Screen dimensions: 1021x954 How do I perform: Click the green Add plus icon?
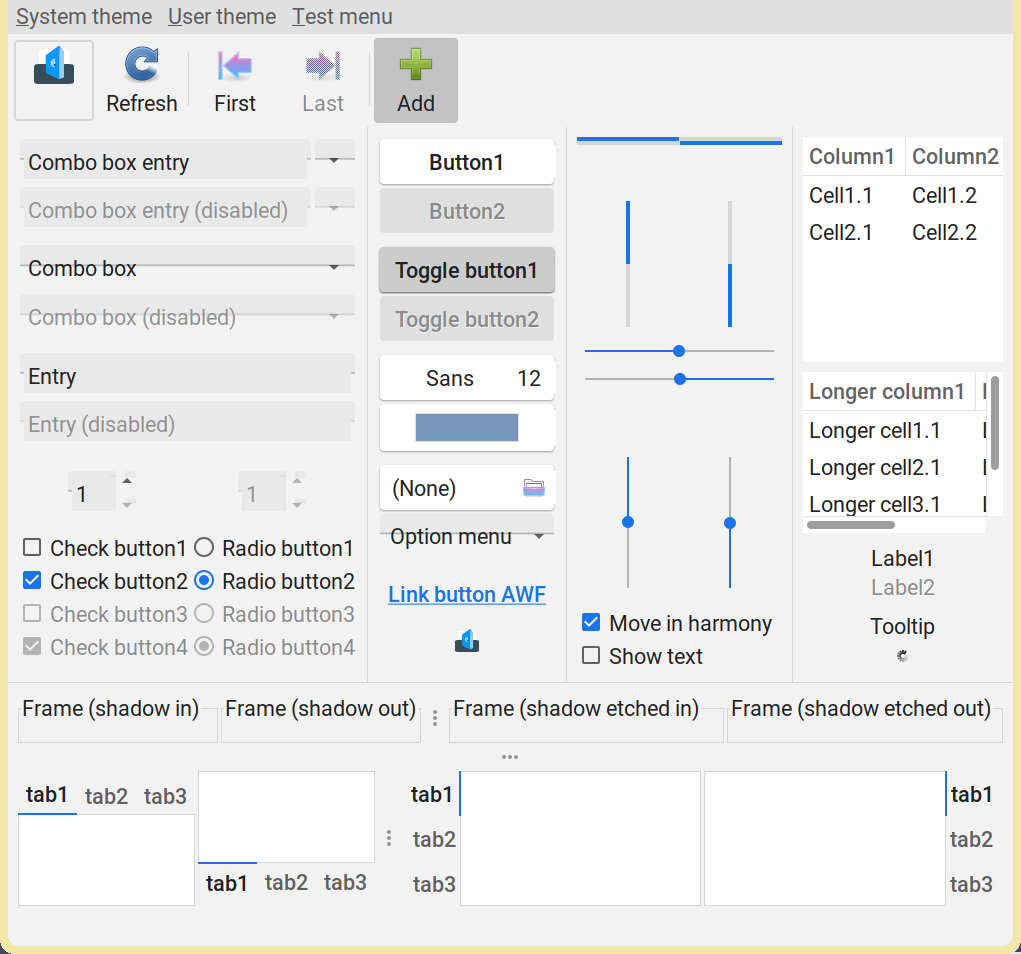point(415,64)
